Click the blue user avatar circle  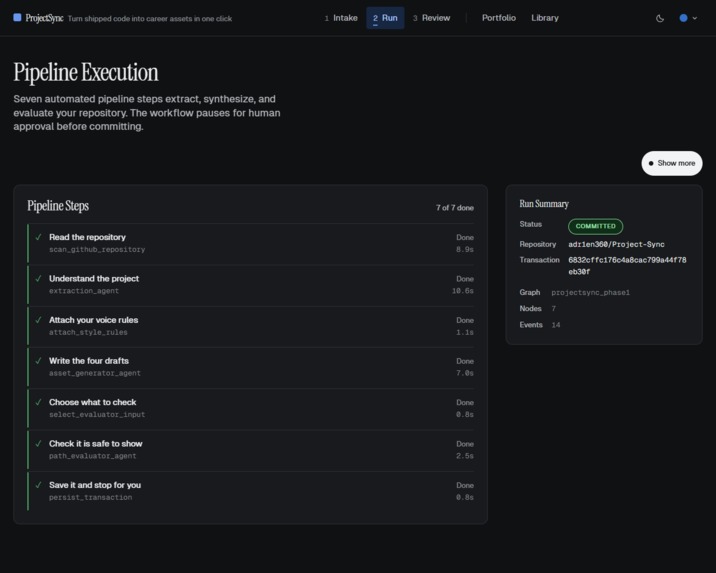tap(683, 18)
